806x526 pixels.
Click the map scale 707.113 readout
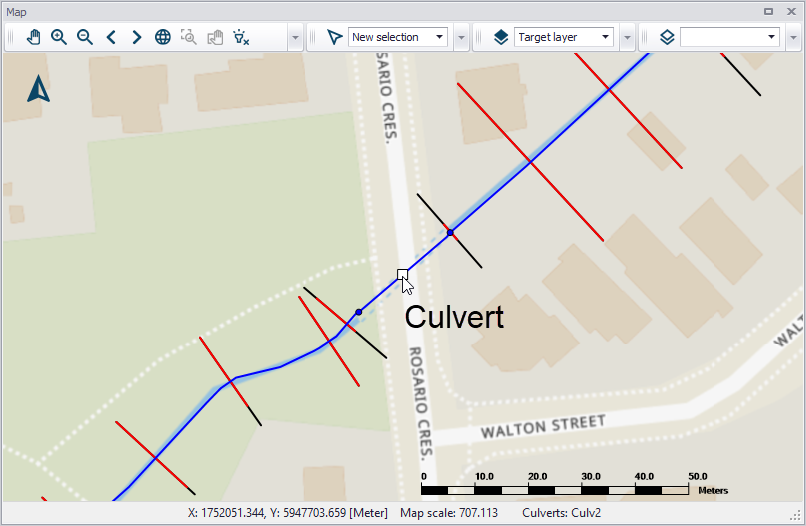[x=449, y=513]
